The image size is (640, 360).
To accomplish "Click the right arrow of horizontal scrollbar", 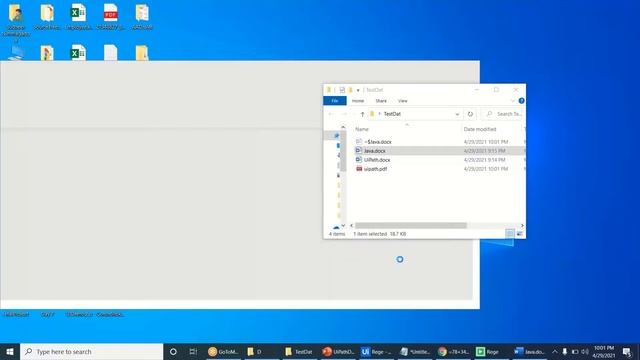I will [522, 226].
